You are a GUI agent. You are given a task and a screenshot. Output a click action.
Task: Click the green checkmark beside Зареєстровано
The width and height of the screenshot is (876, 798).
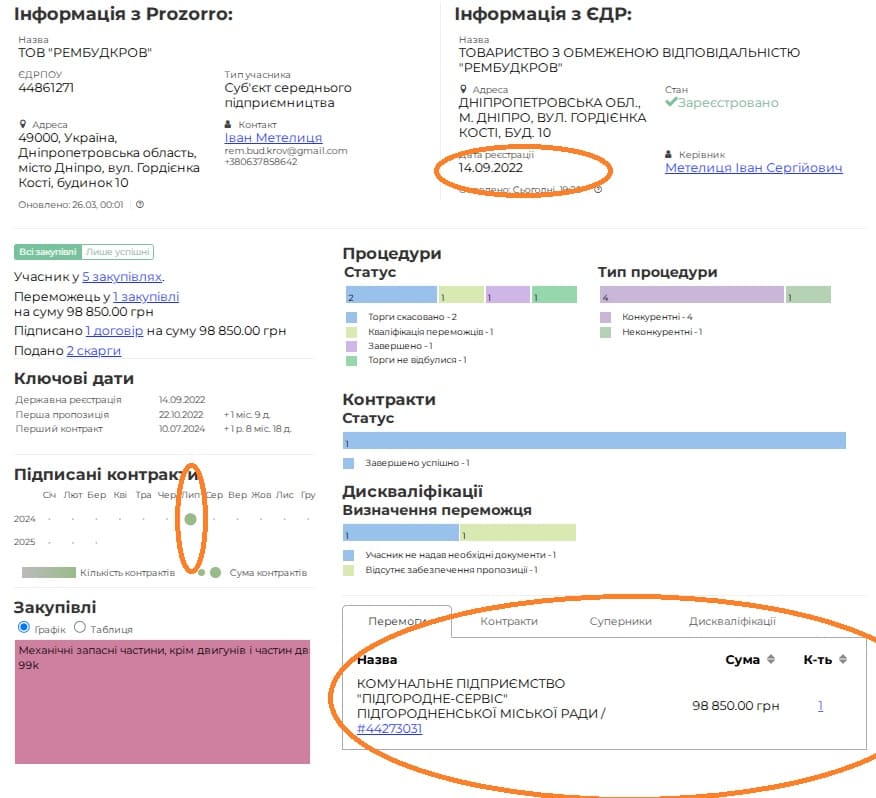click(x=671, y=103)
